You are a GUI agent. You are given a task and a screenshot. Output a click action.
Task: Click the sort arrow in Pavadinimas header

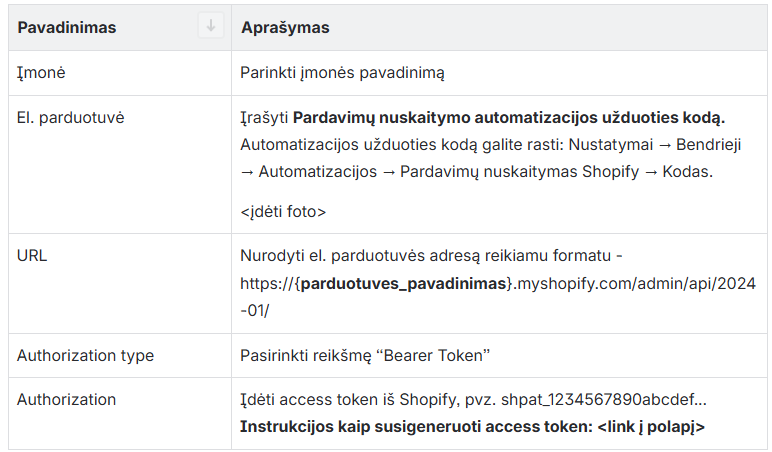point(210,27)
